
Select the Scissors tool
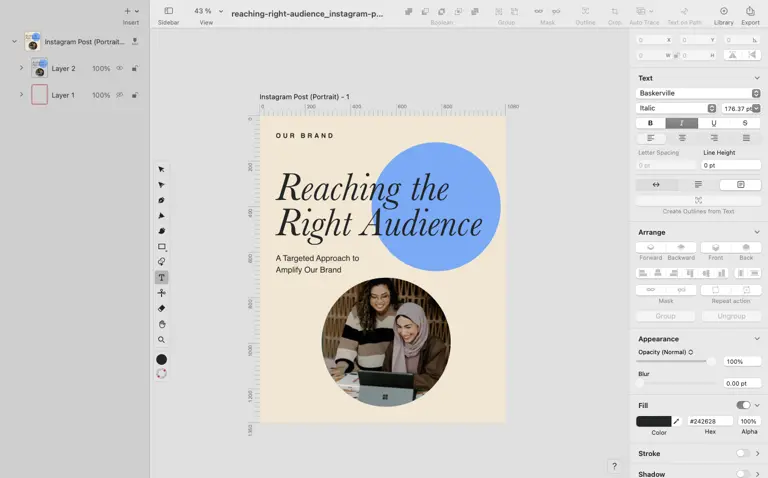tap(161, 293)
